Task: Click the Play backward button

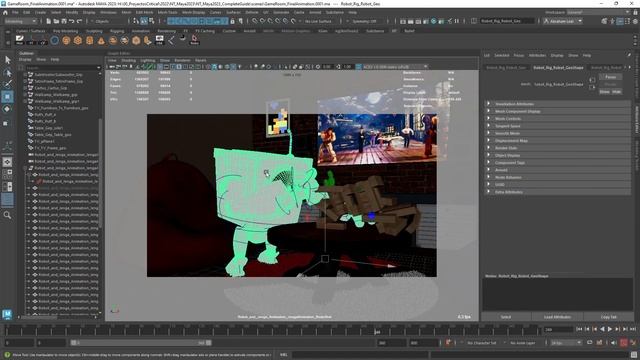Action: pos(602,329)
